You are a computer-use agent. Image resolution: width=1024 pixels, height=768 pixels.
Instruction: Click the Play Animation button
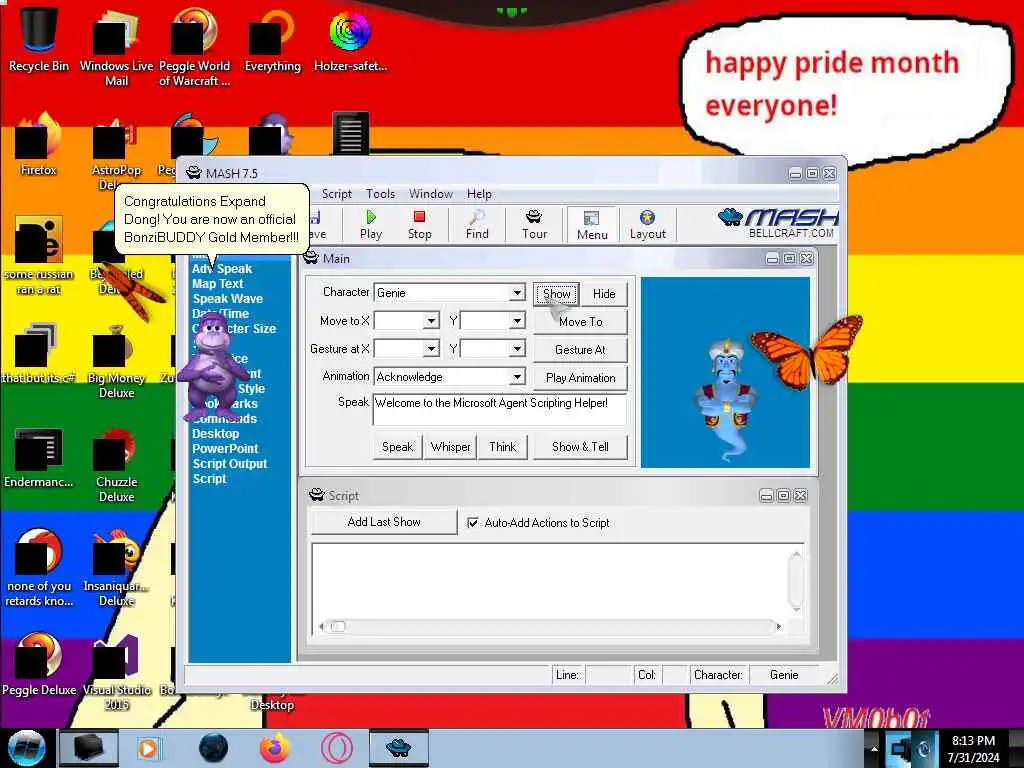(x=581, y=377)
